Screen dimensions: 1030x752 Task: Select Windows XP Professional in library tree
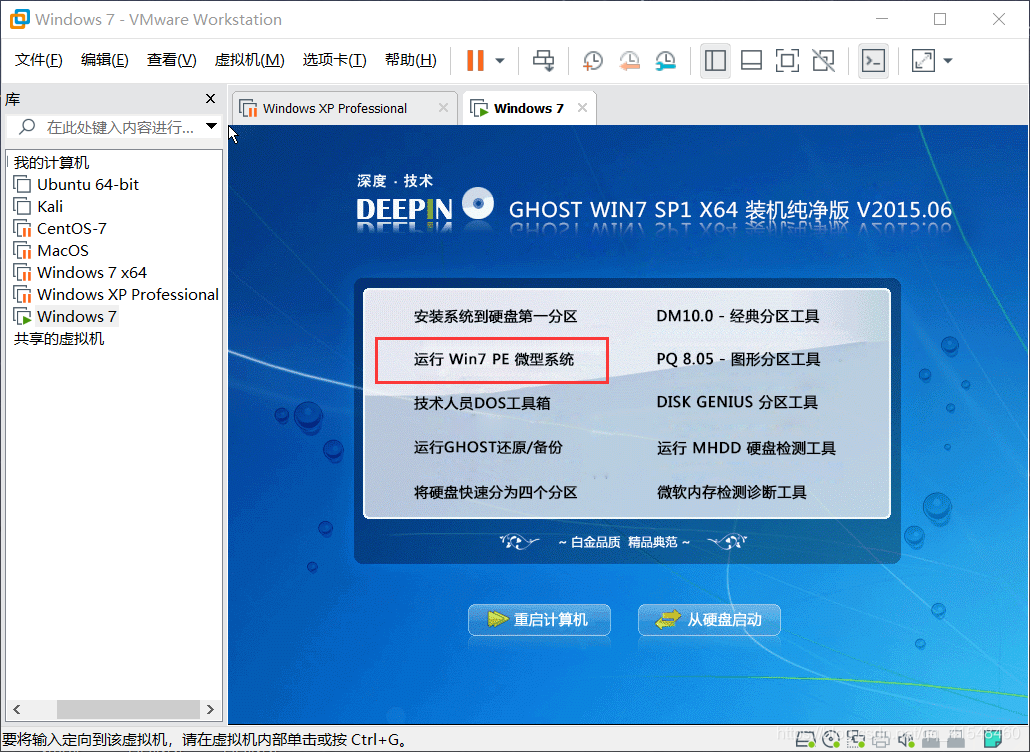coord(127,295)
